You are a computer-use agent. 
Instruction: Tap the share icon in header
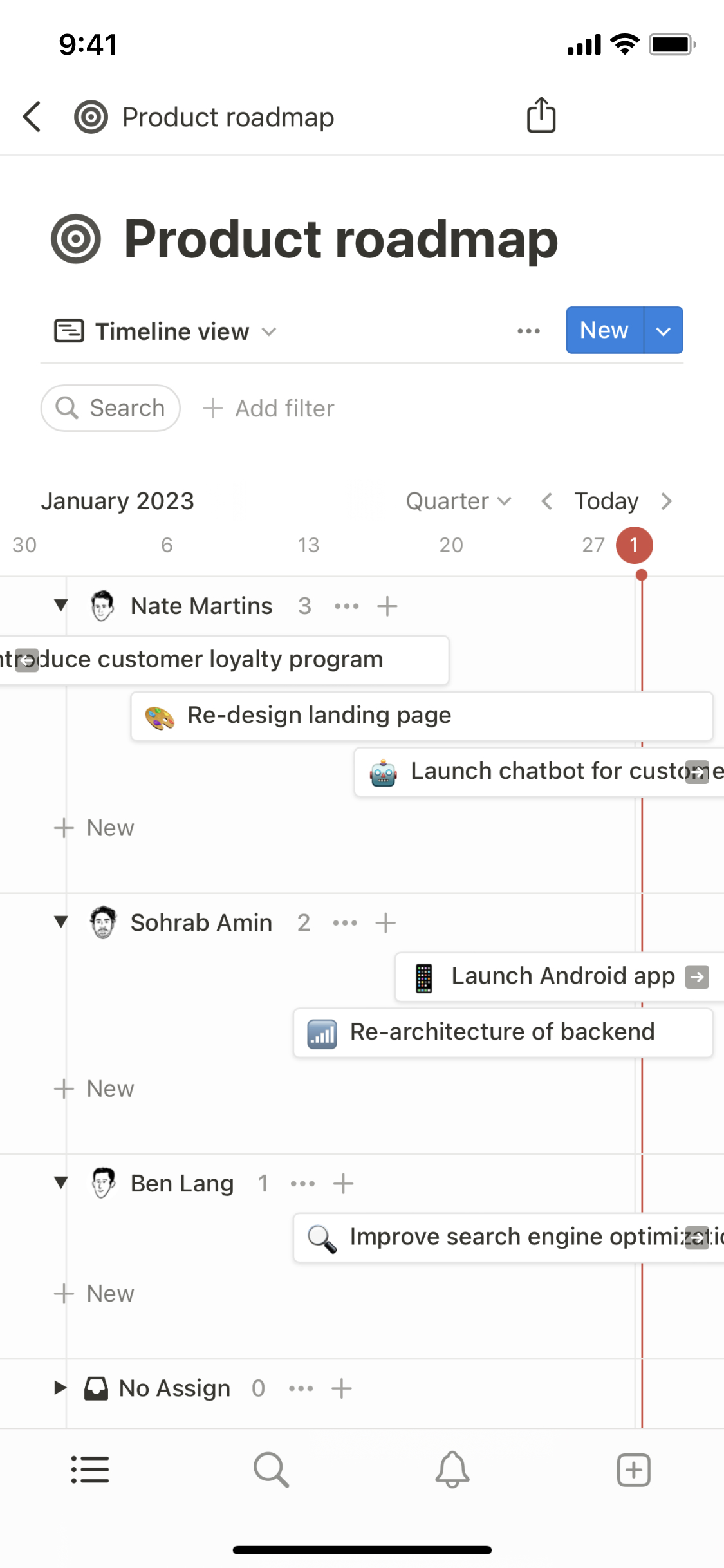[541, 116]
